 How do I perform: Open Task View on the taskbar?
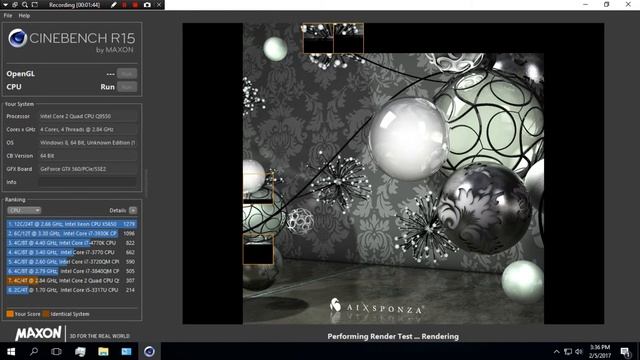click(x=56, y=351)
